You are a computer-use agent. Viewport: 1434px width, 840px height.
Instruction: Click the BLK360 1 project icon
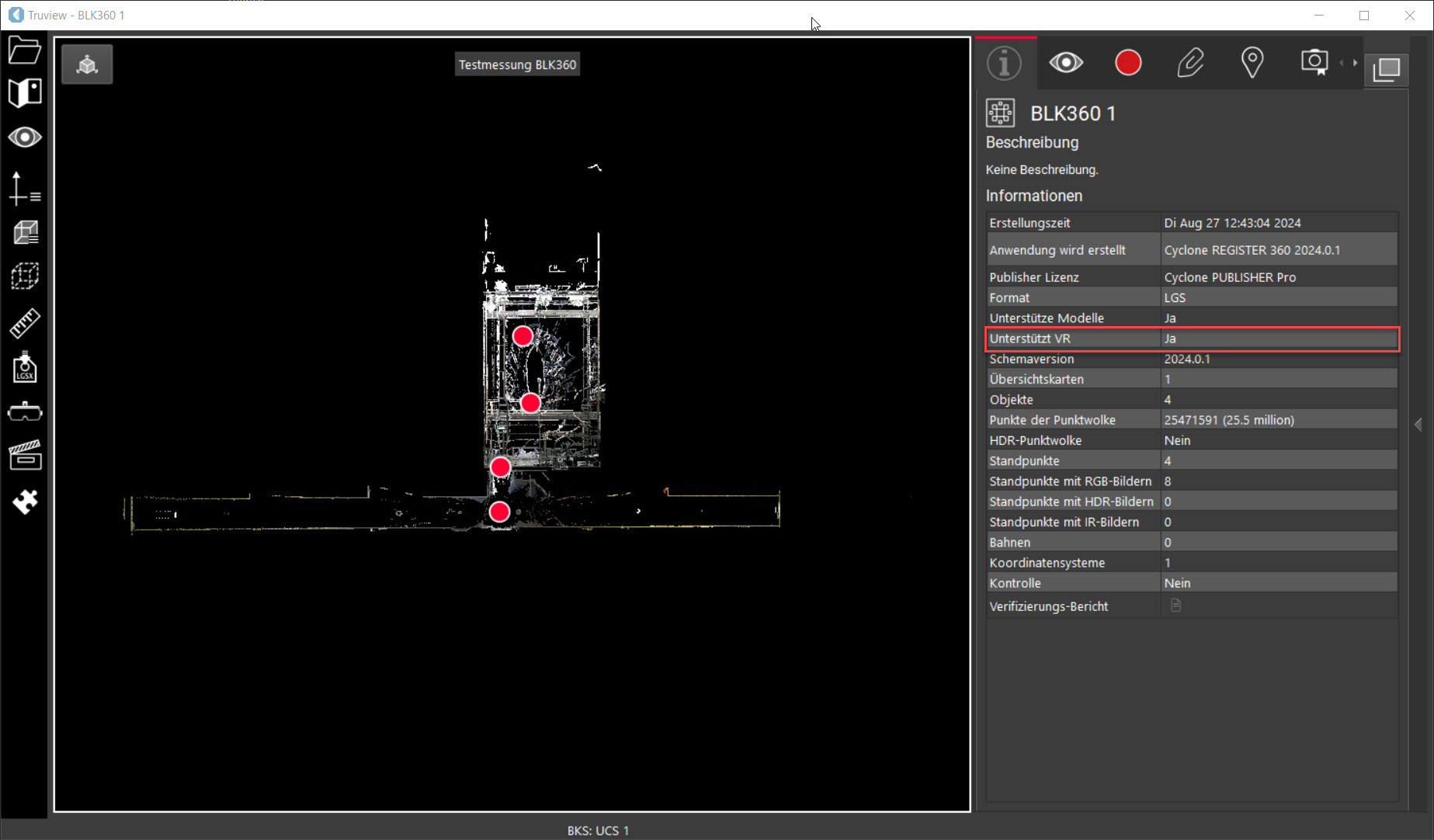1000,113
